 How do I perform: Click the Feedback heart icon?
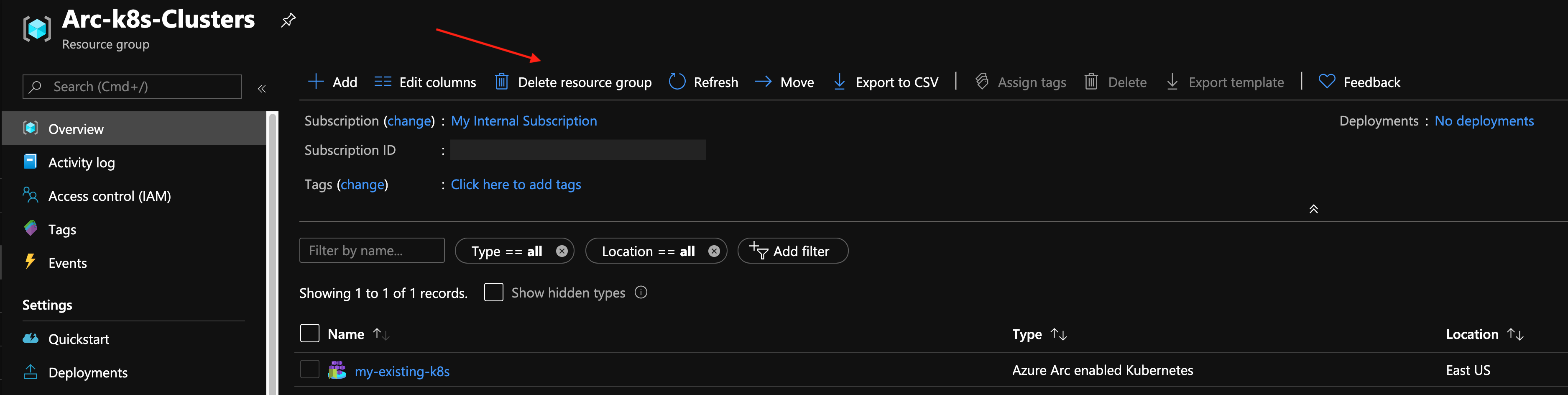coord(1327,82)
